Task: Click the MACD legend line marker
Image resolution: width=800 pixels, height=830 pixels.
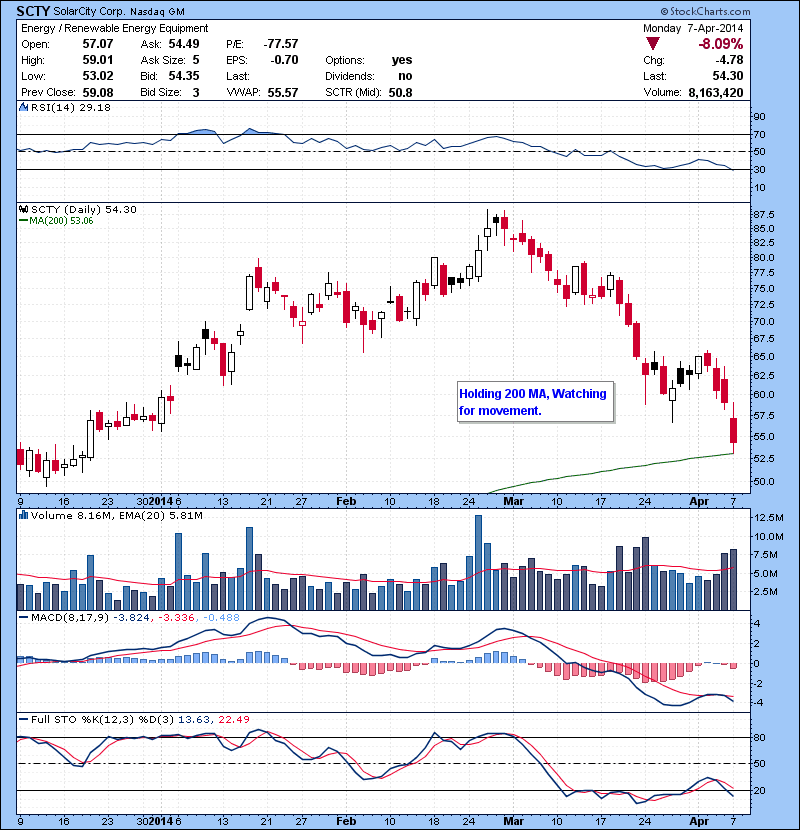Action: pos(23,617)
